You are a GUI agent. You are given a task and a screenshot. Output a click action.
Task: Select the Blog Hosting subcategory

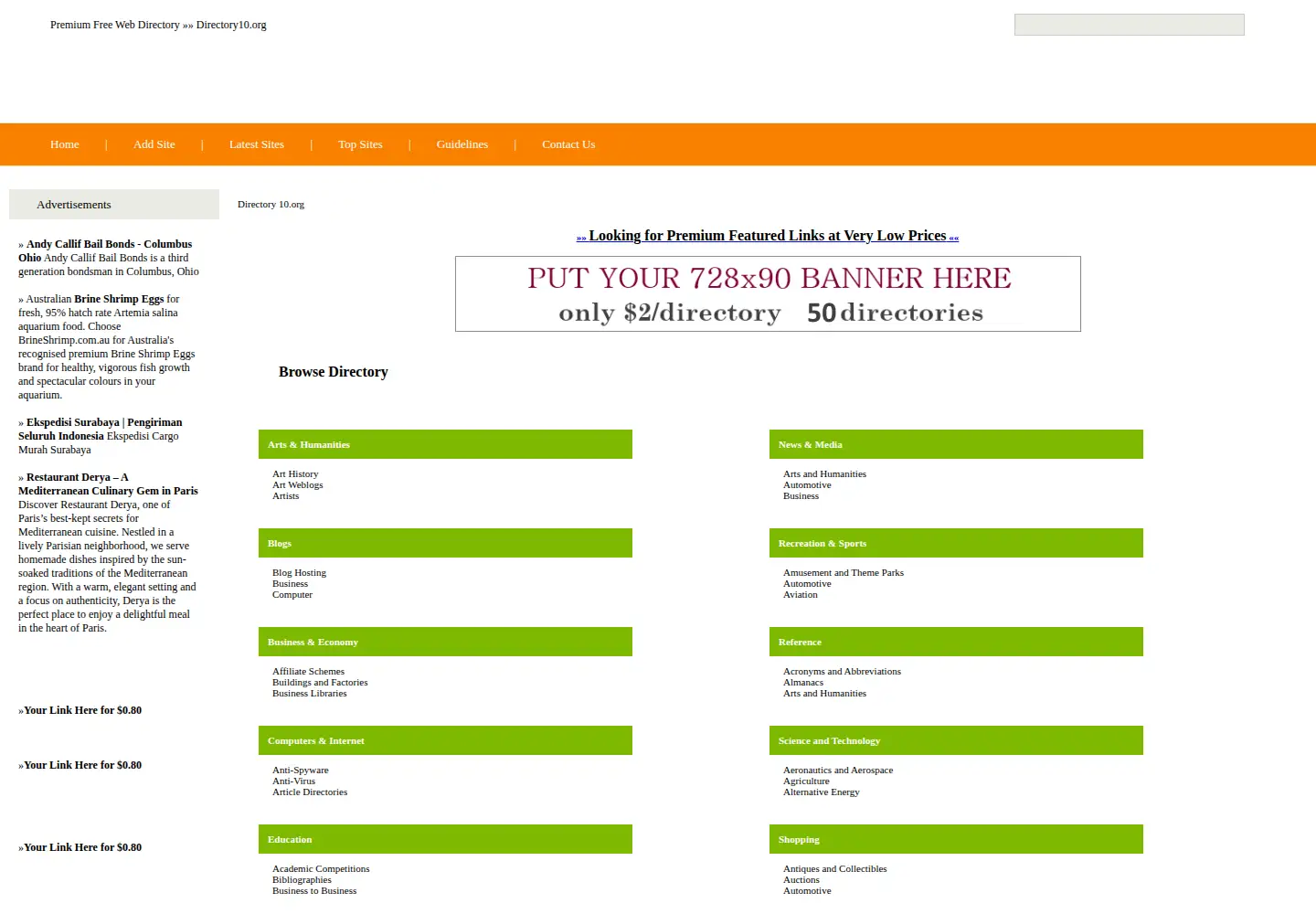coord(299,573)
